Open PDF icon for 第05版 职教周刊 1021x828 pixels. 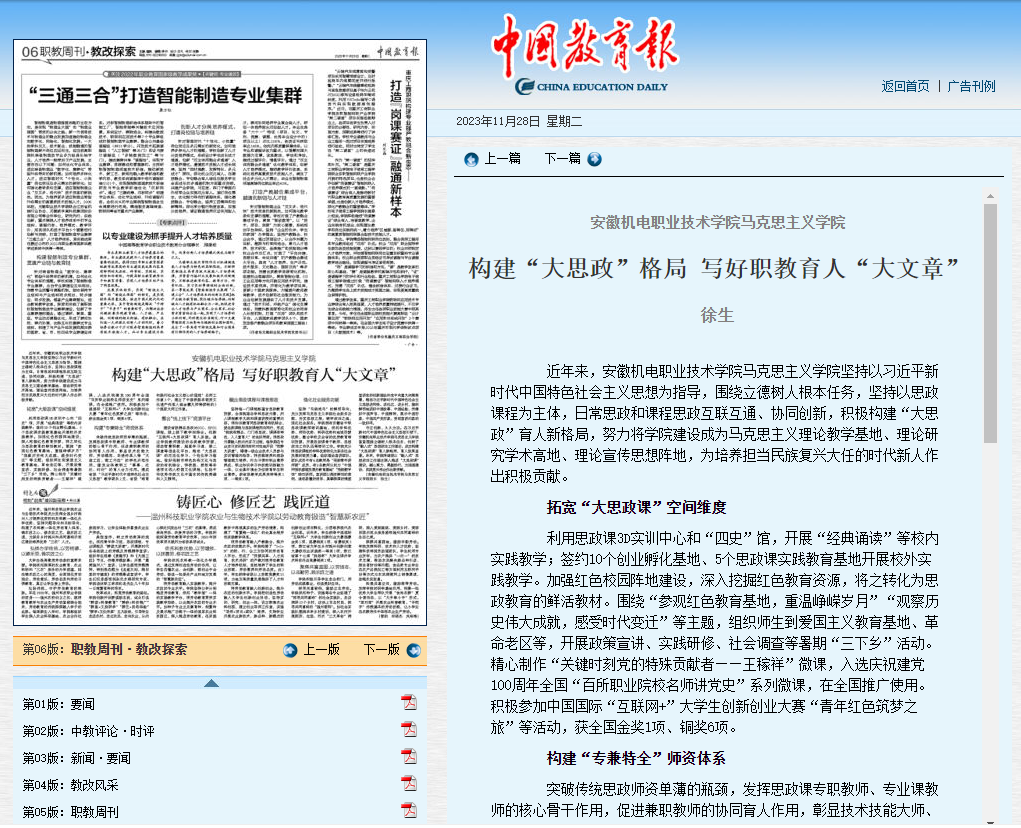(409, 810)
